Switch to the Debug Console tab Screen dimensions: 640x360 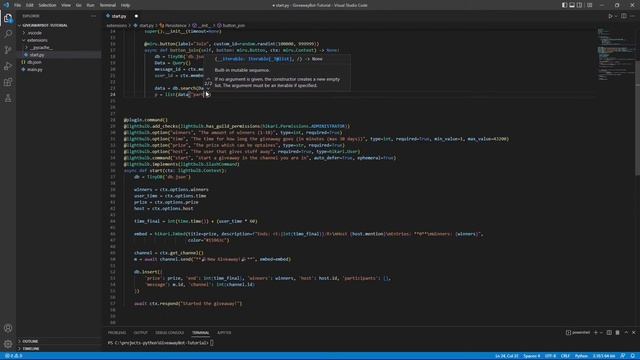point(169,333)
